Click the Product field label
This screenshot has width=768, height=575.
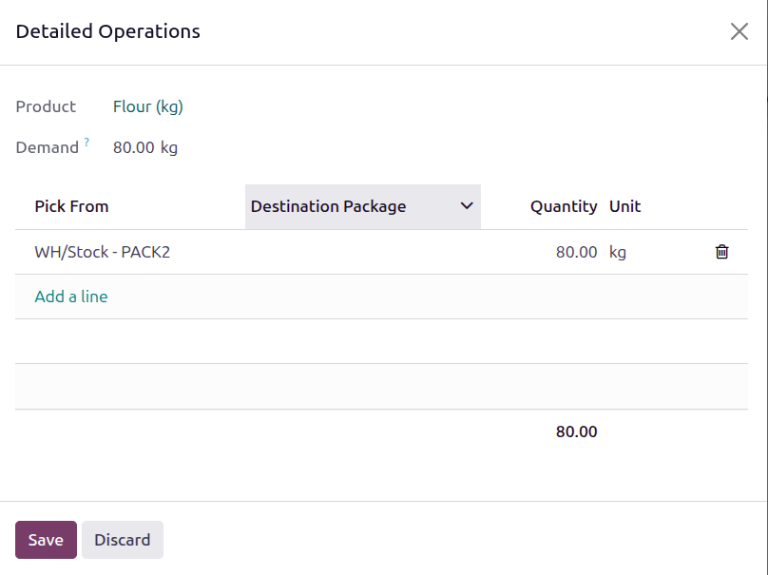pyautogui.click(x=46, y=106)
